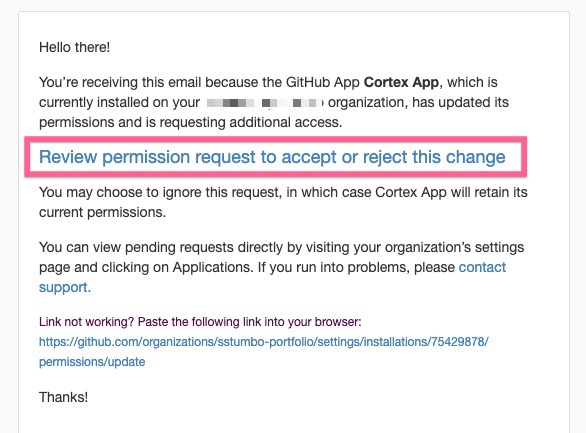Click the blurred organization name
Screen dimensions: 586x433
coord(265,102)
